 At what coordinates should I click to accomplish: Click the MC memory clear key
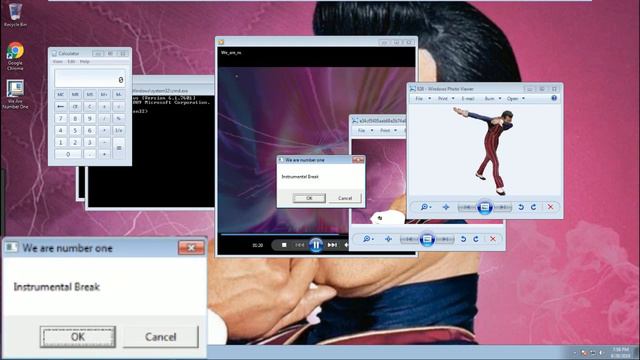point(60,95)
